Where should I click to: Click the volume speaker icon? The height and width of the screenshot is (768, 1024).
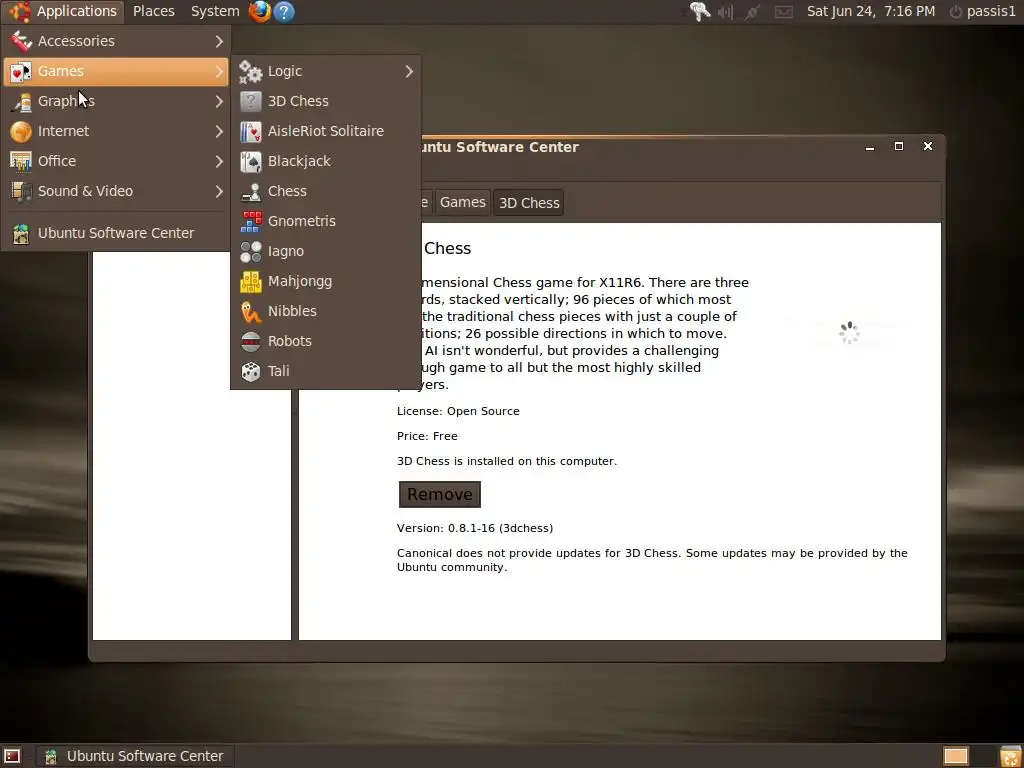(725, 12)
